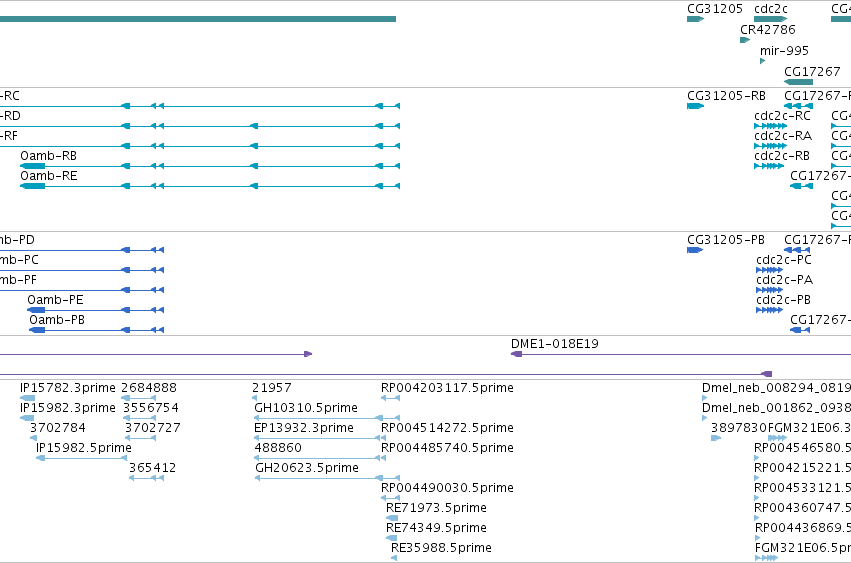Select the cdc2c-RB transcript label
The image size is (851, 563).
click(782, 156)
